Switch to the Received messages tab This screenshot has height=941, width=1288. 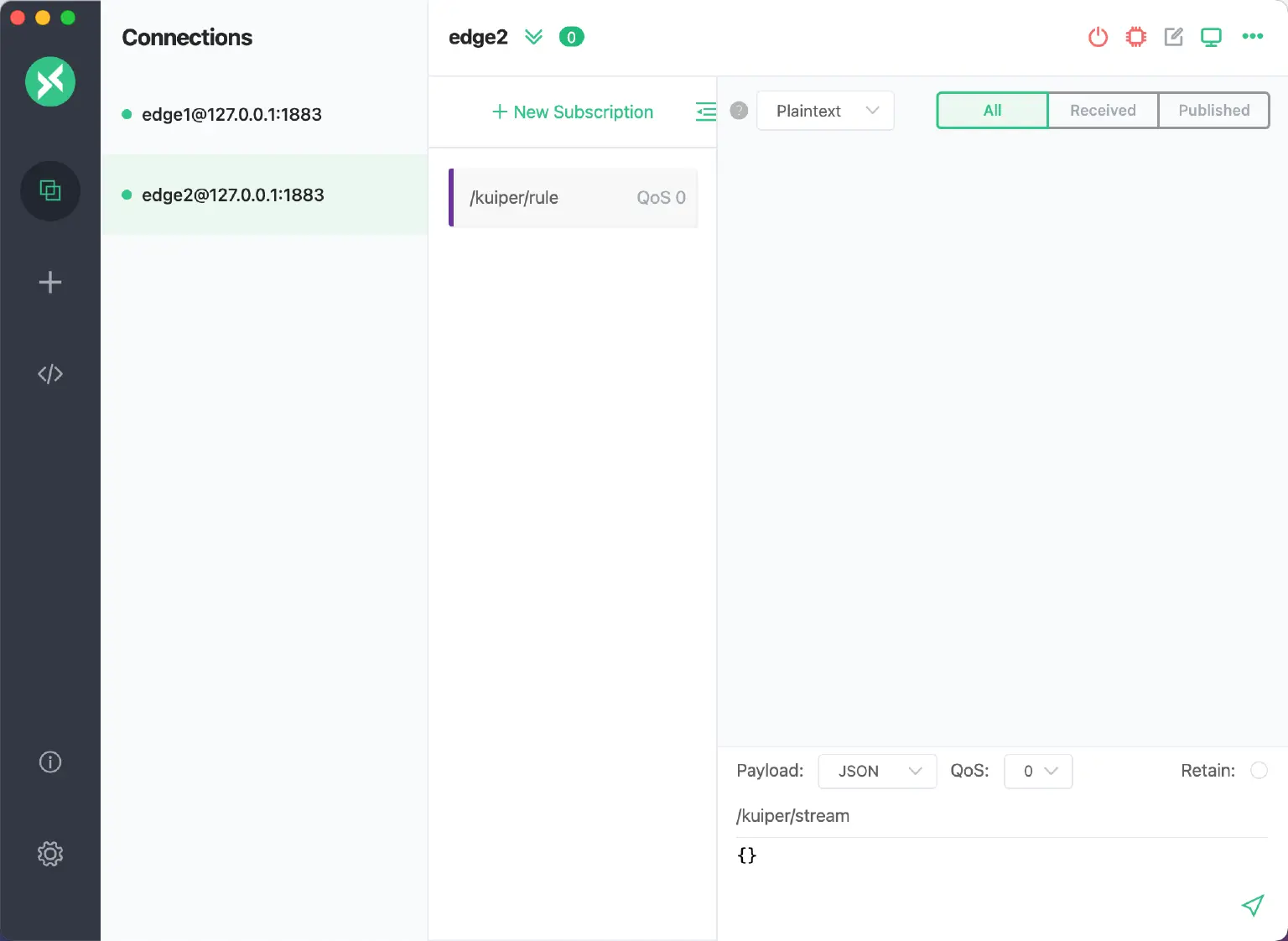click(1103, 111)
